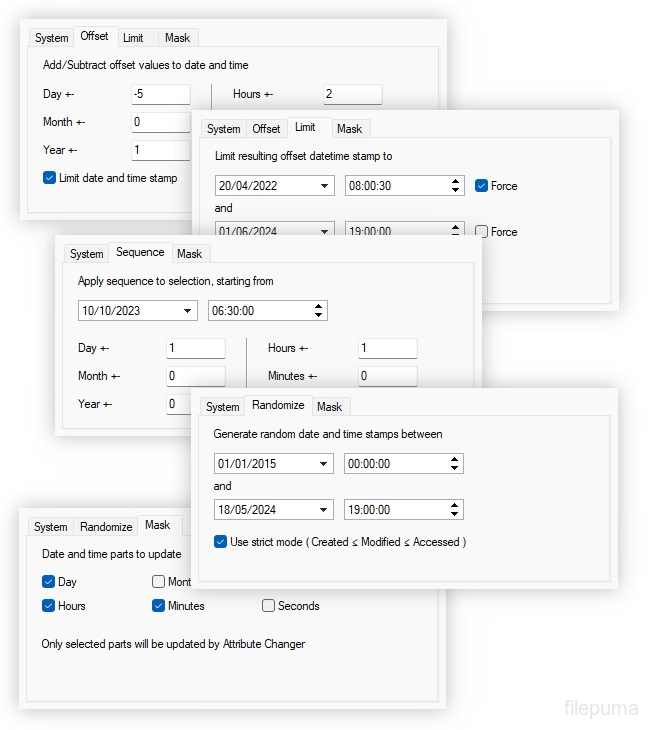Uncheck the Minutes mask checkbox
Image resolution: width=650 pixels, height=730 pixels.
[158, 606]
